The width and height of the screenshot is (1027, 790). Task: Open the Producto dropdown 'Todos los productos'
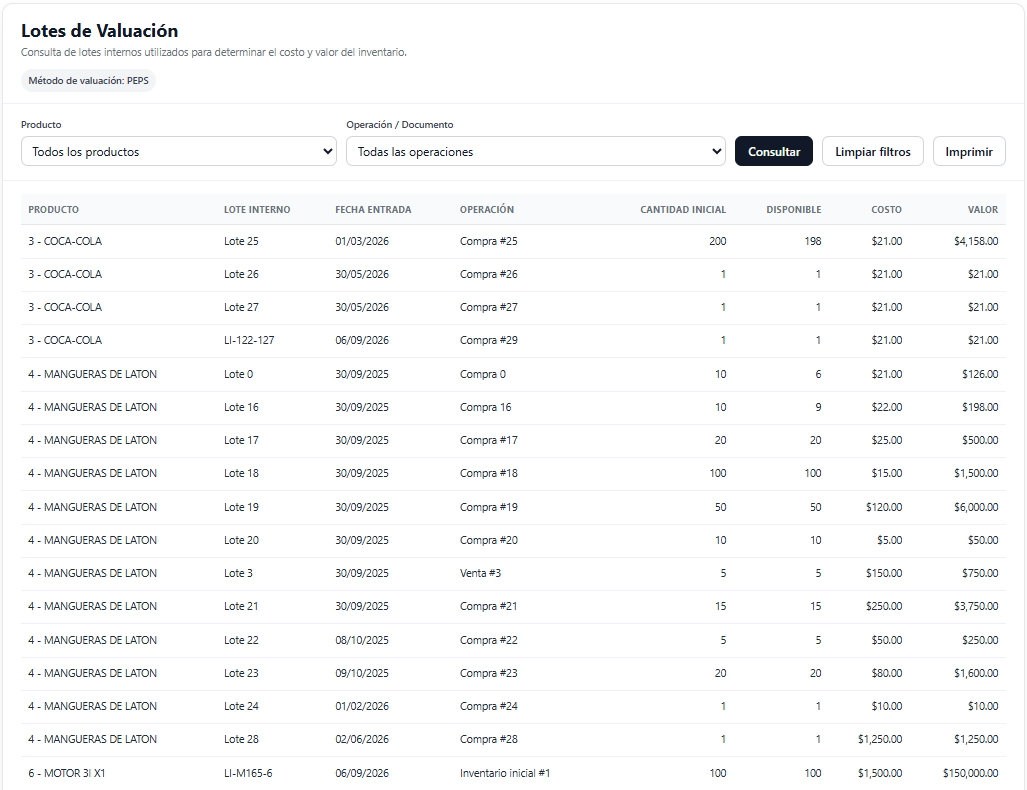click(179, 151)
